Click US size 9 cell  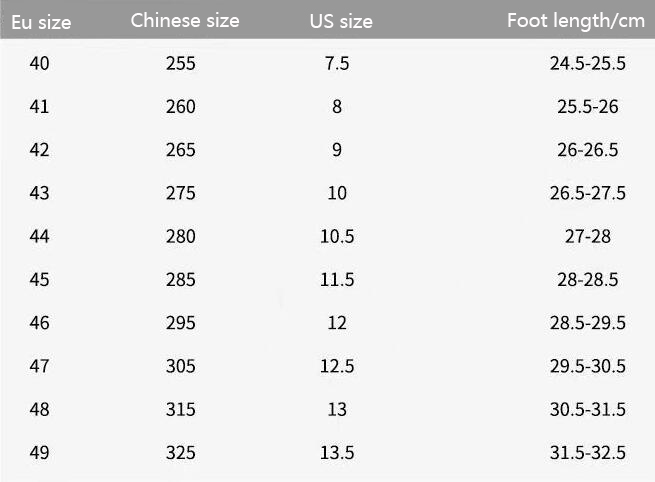(337, 150)
